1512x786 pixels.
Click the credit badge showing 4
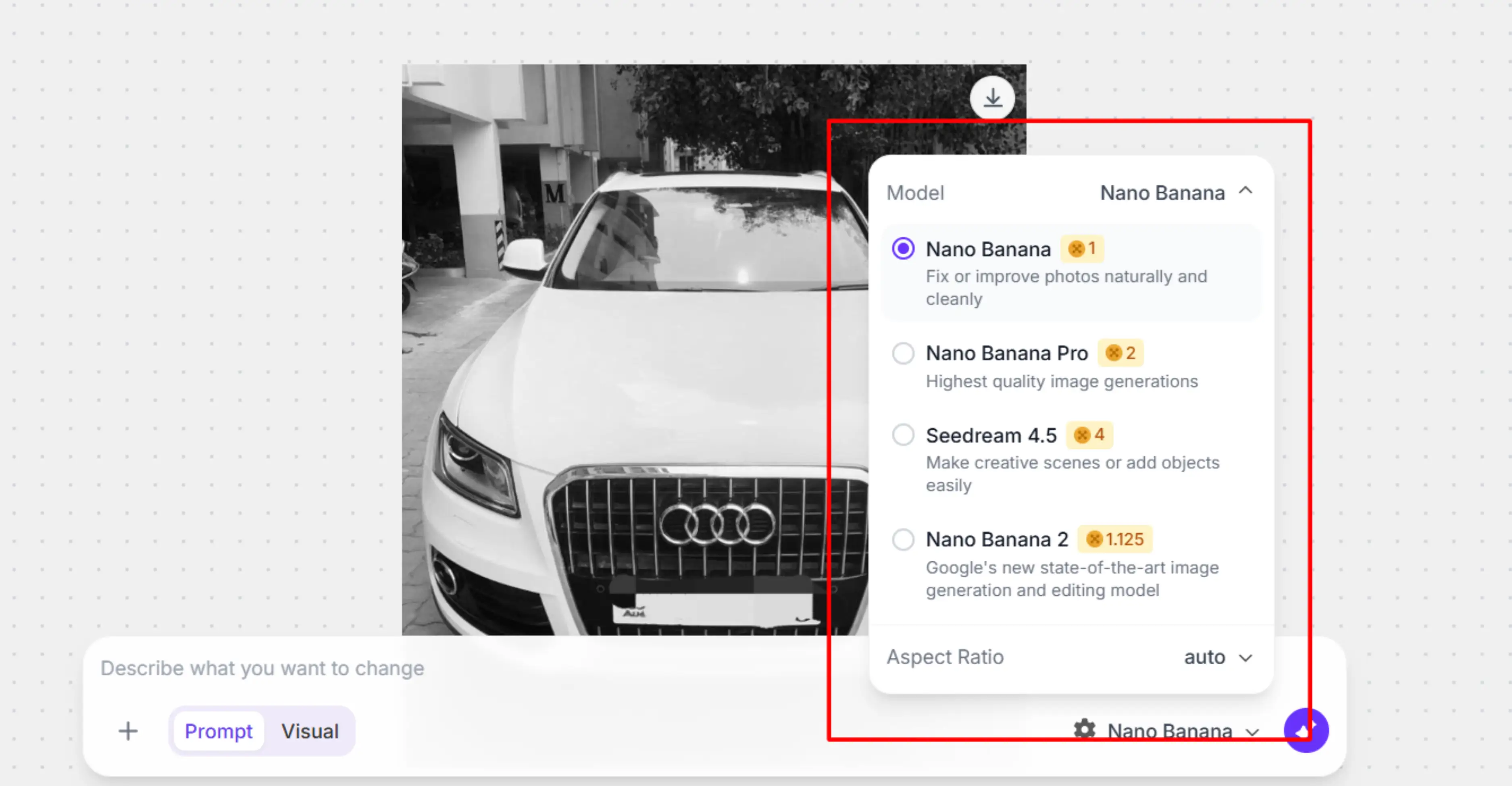click(x=1089, y=435)
